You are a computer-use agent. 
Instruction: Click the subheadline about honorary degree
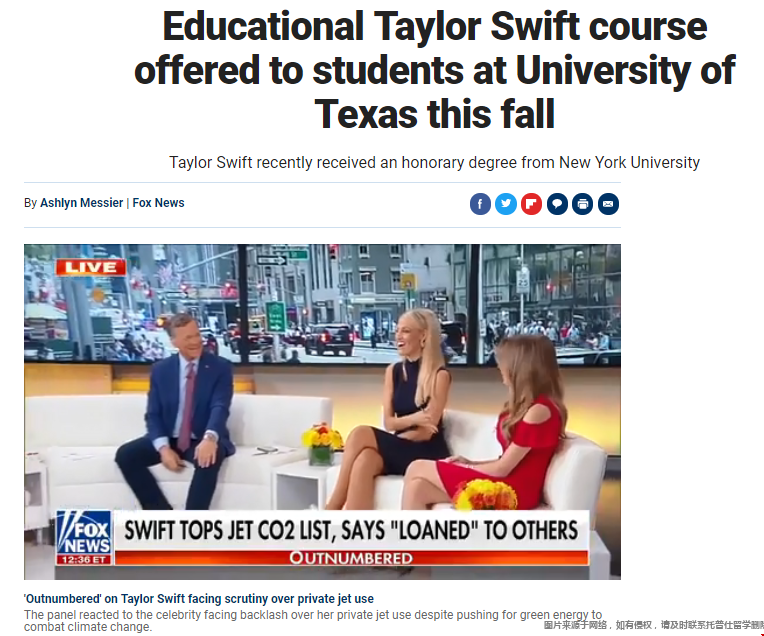(434, 162)
